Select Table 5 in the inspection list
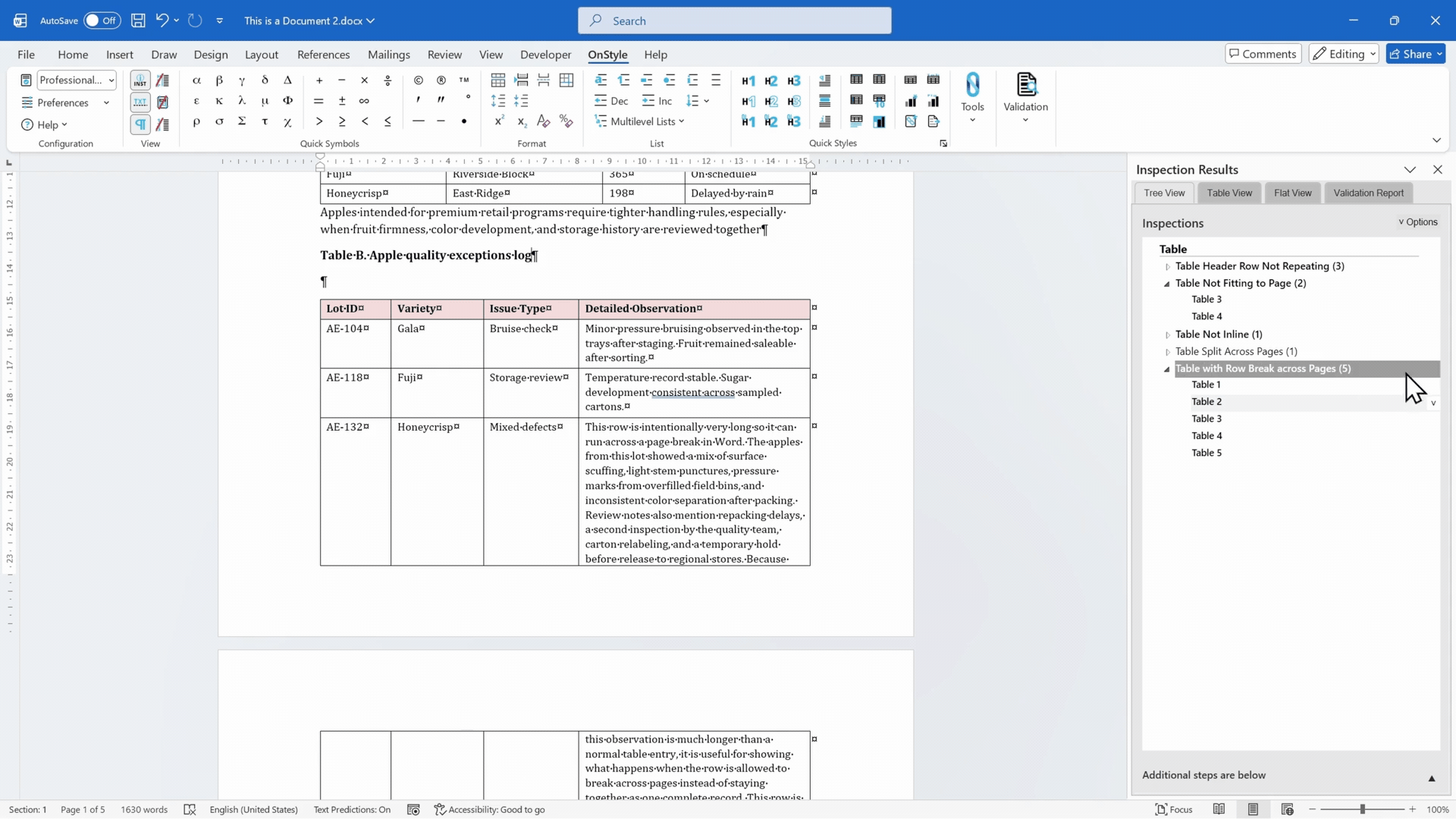 [x=1207, y=453]
